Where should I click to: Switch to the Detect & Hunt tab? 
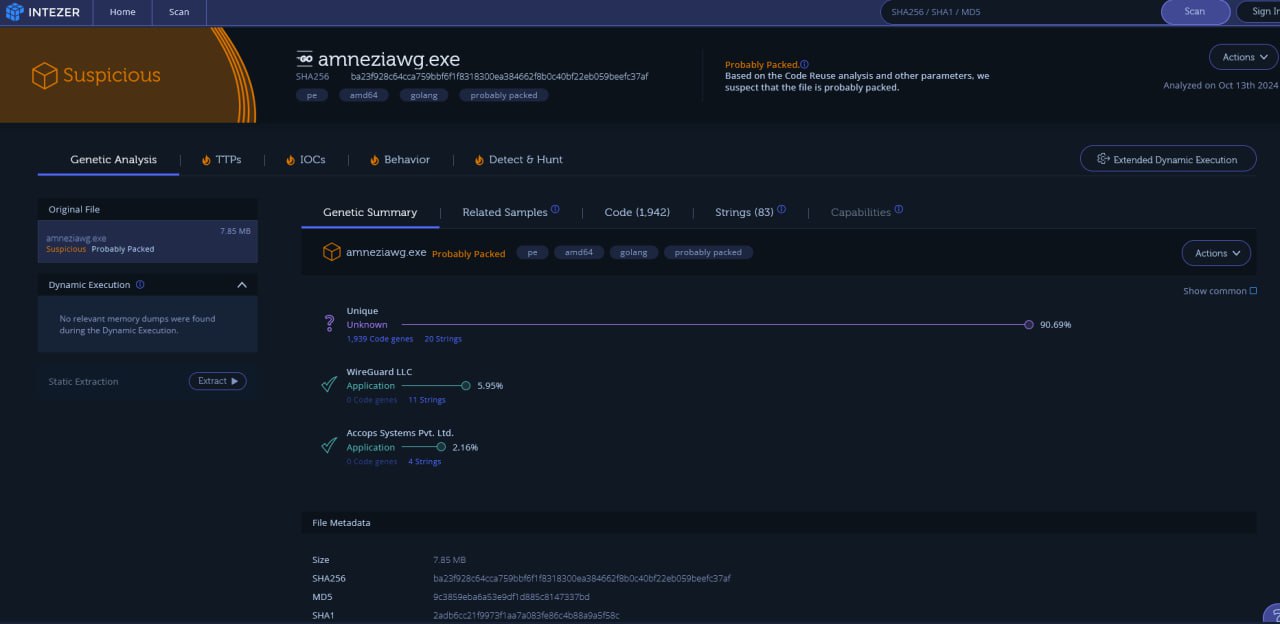(x=518, y=160)
